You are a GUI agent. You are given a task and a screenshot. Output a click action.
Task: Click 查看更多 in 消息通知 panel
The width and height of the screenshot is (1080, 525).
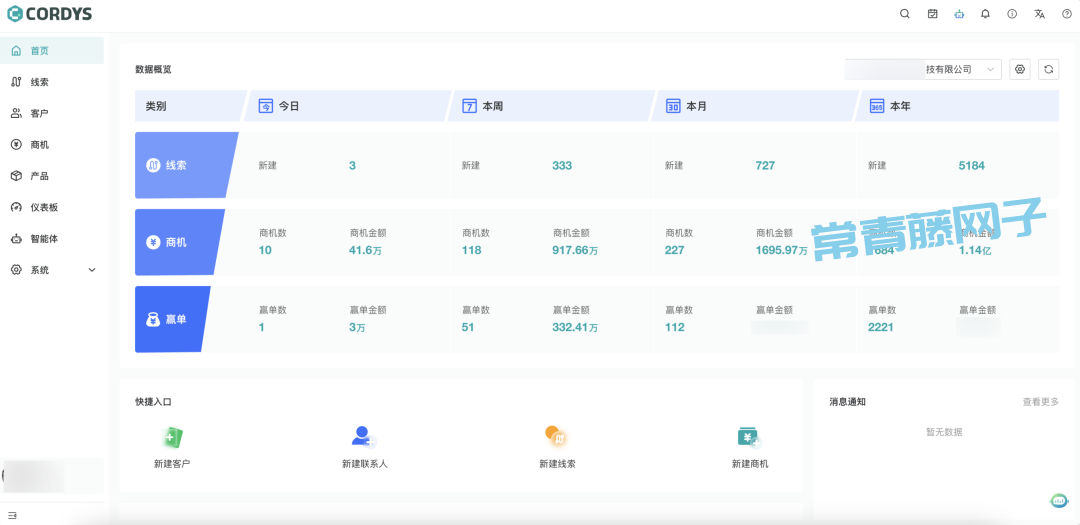click(1040, 402)
